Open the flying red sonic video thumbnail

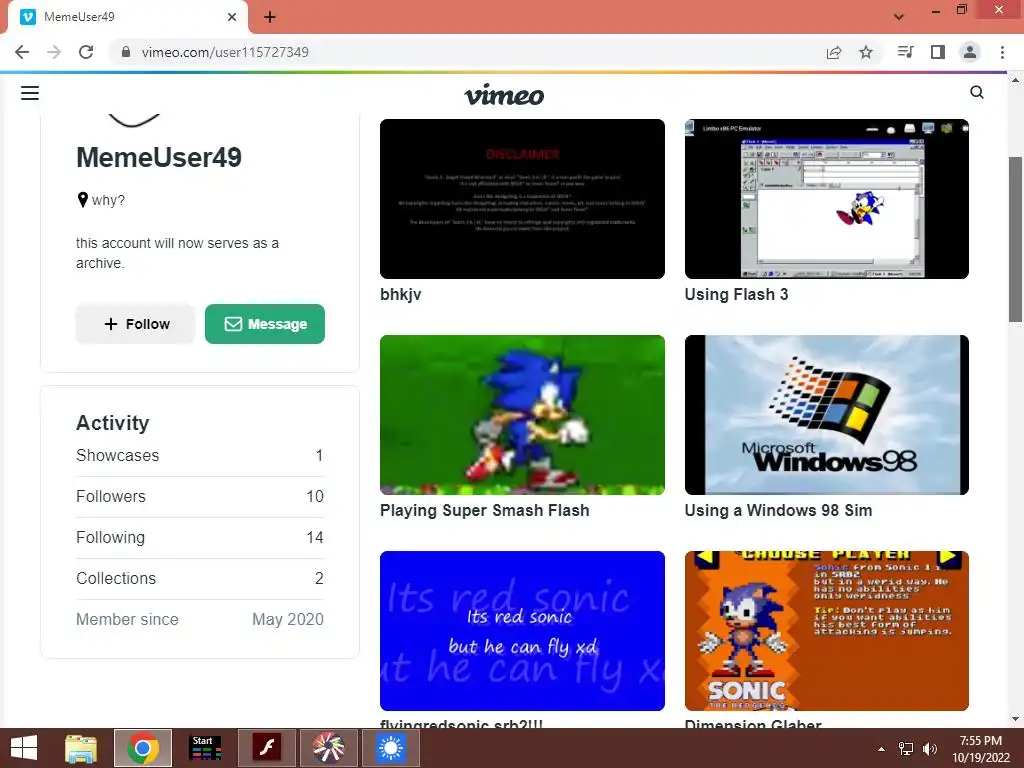(x=522, y=631)
